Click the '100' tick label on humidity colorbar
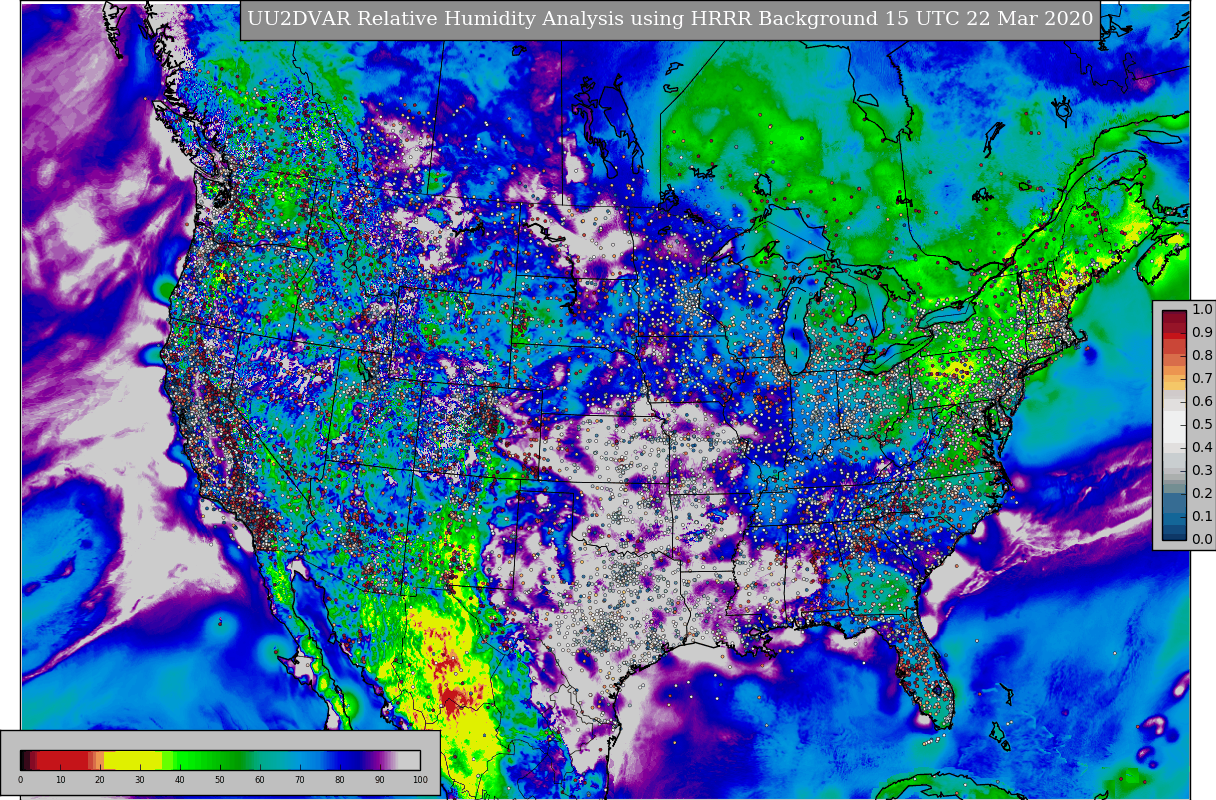The width and height of the screenshot is (1216, 800). coord(420,780)
